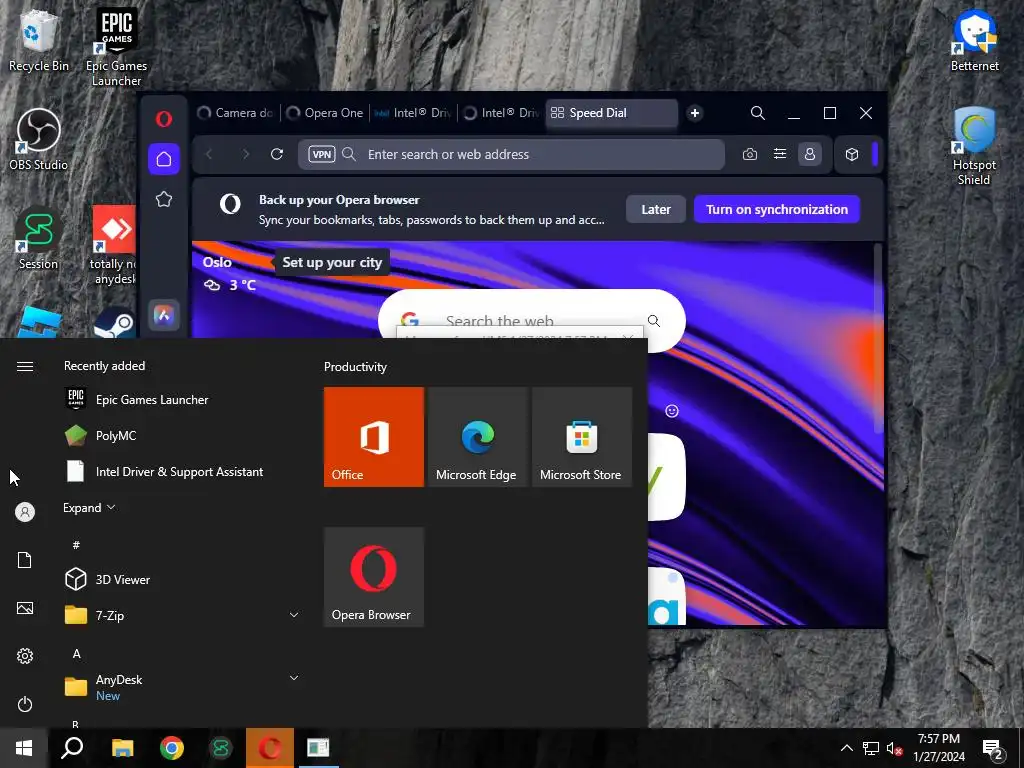Open Intel Driver & Support Assistant entry

pyautogui.click(x=182, y=472)
